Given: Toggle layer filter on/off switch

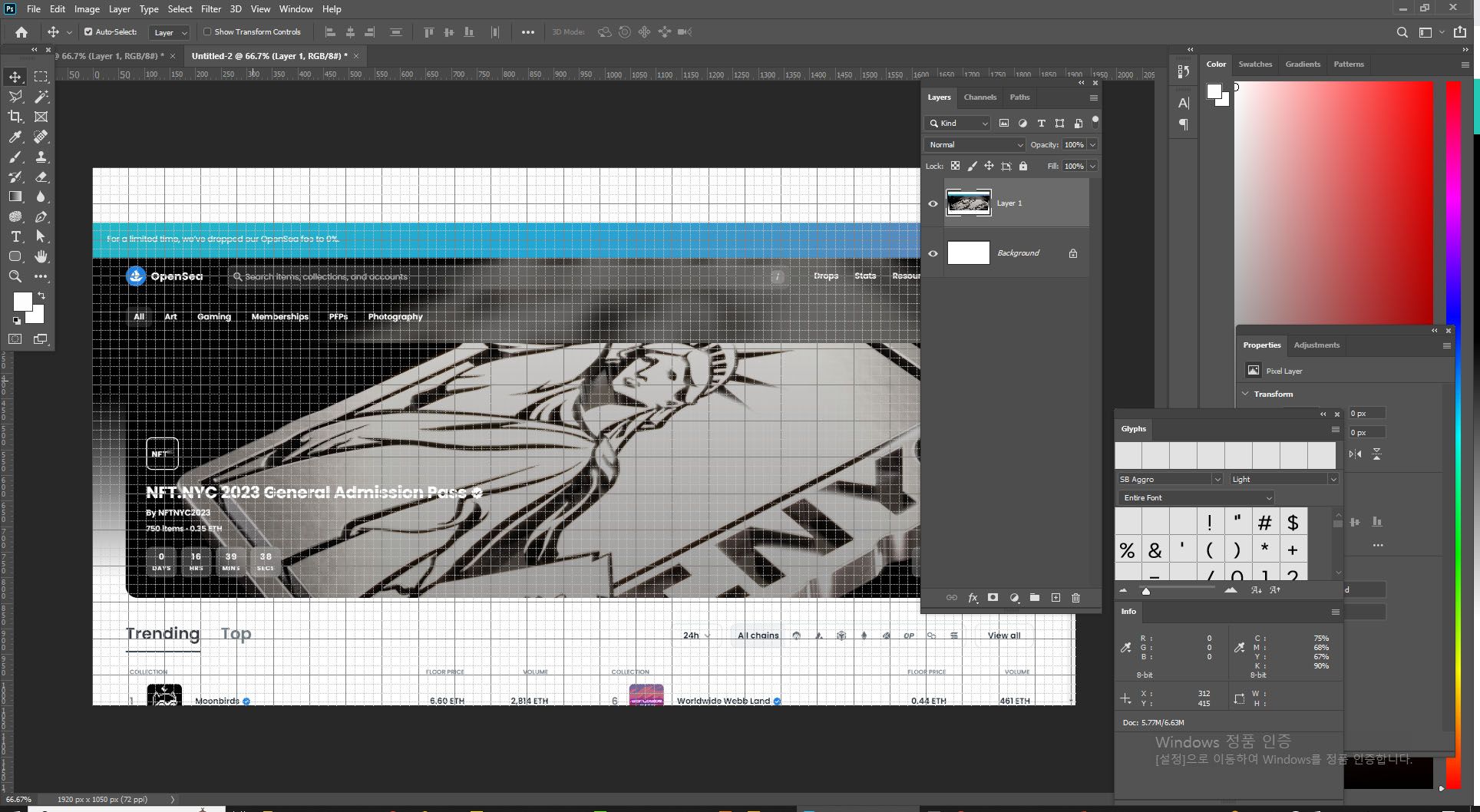Looking at the screenshot, I should pos(1095,121).
